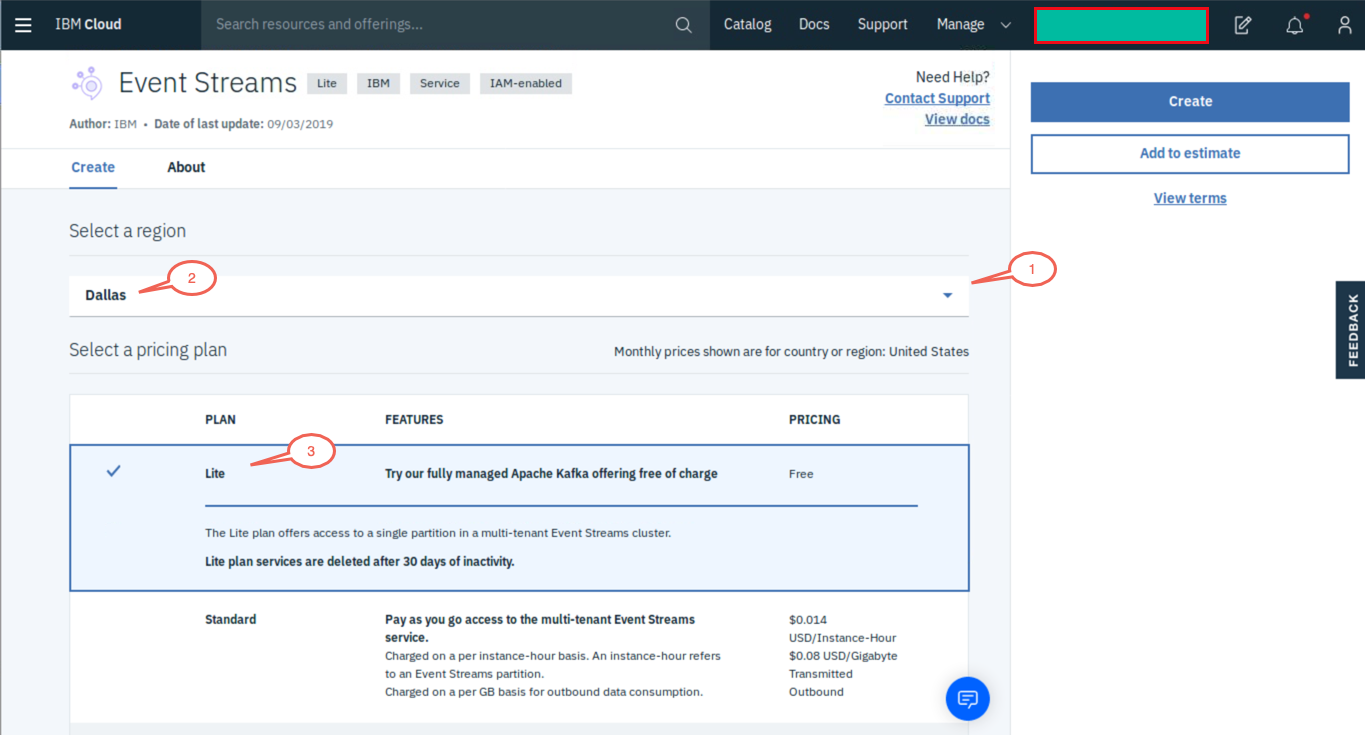Switch to the About tab
This screenshot has height=735, width=1365.
[x=186, y=168]
